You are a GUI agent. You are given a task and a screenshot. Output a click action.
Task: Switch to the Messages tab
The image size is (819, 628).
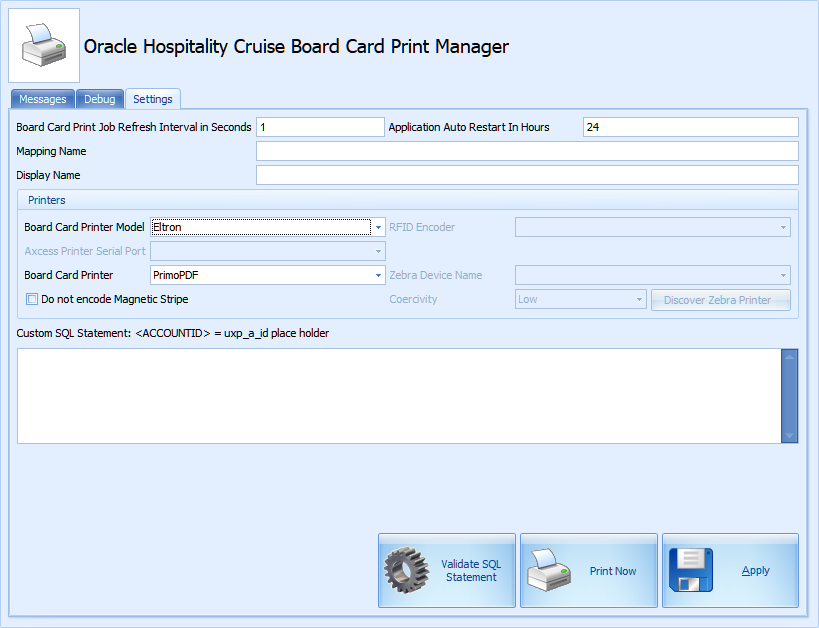(x=42, y=99)
